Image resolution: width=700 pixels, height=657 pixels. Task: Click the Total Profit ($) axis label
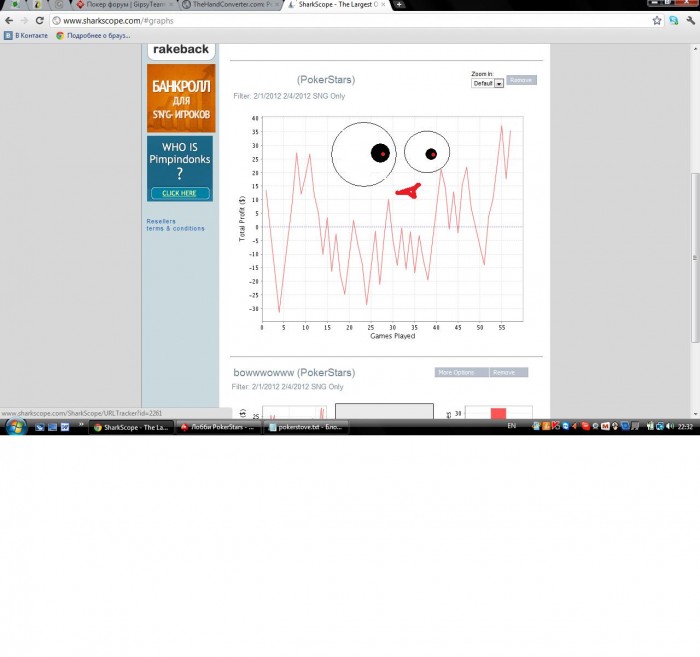(242, 218)
